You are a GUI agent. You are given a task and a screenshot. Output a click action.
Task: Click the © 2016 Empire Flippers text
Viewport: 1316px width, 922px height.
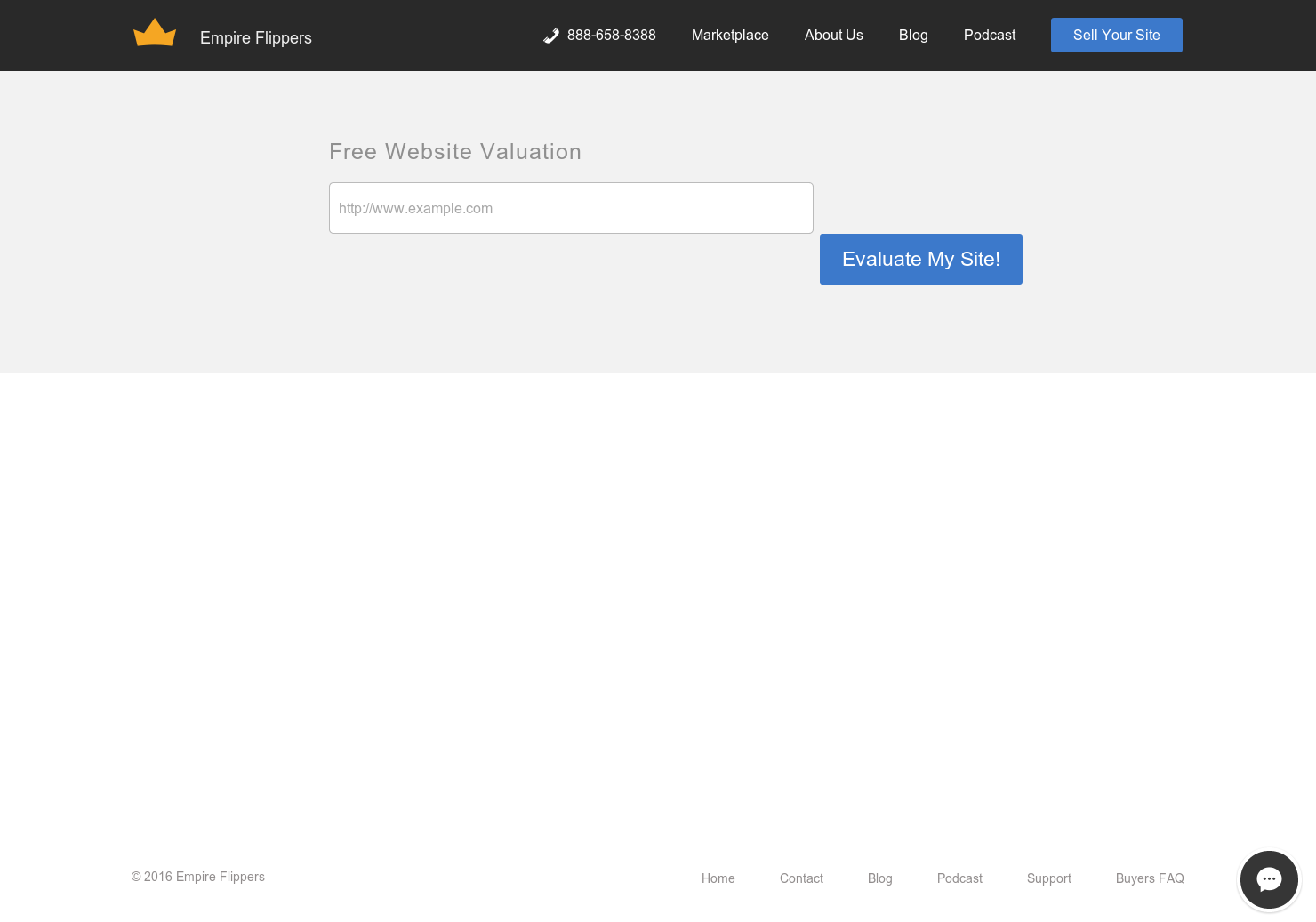198,877
